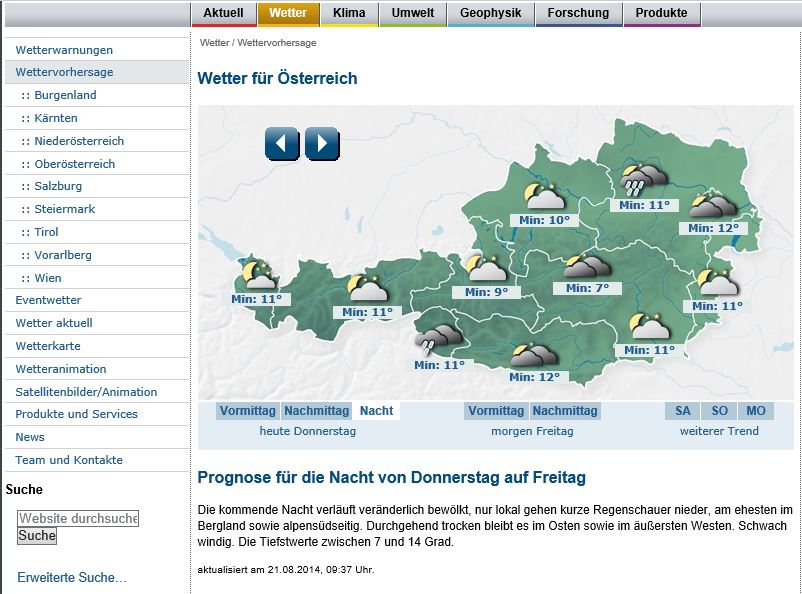Click the southern Steiermark moon-cloud icon

649,326
